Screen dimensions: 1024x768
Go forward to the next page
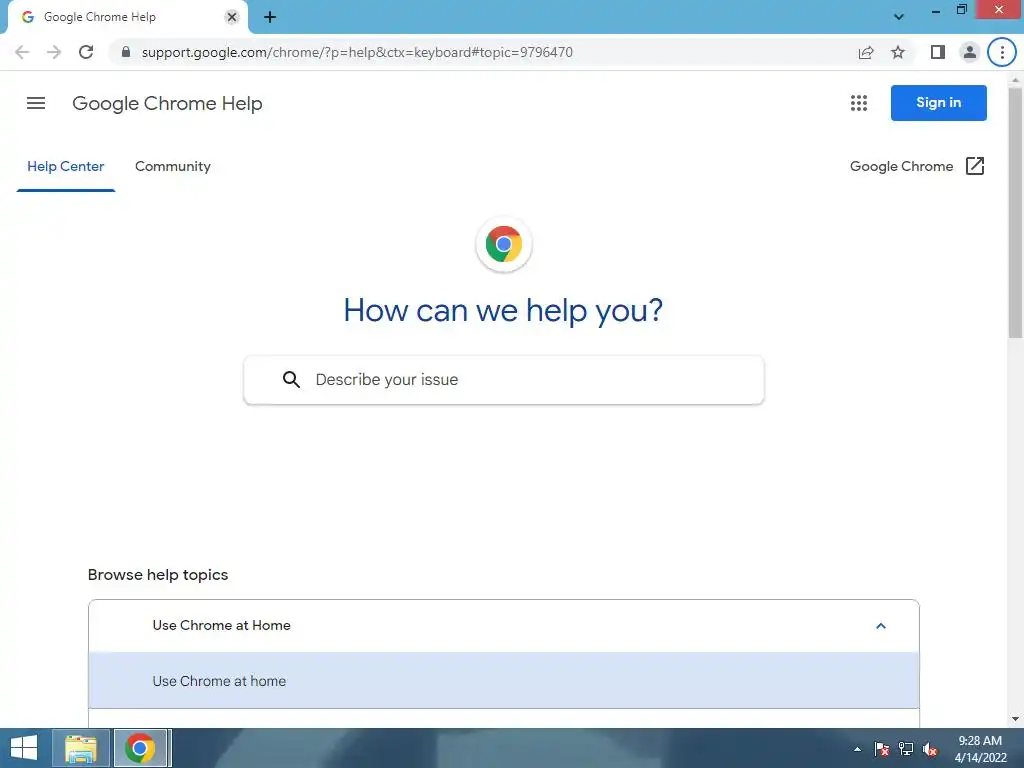(x=54, y=52)
